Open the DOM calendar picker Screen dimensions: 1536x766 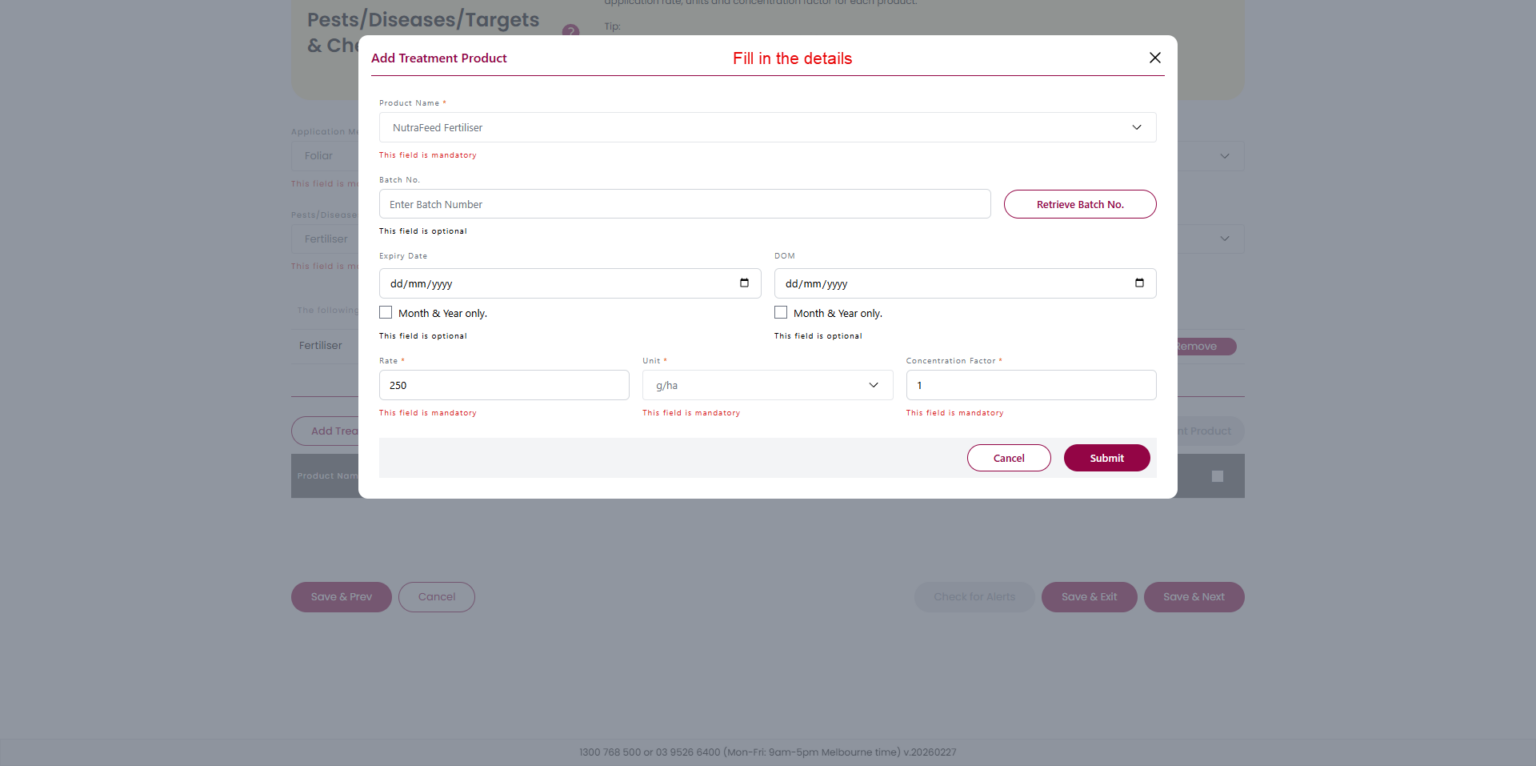pos(1139,283)
